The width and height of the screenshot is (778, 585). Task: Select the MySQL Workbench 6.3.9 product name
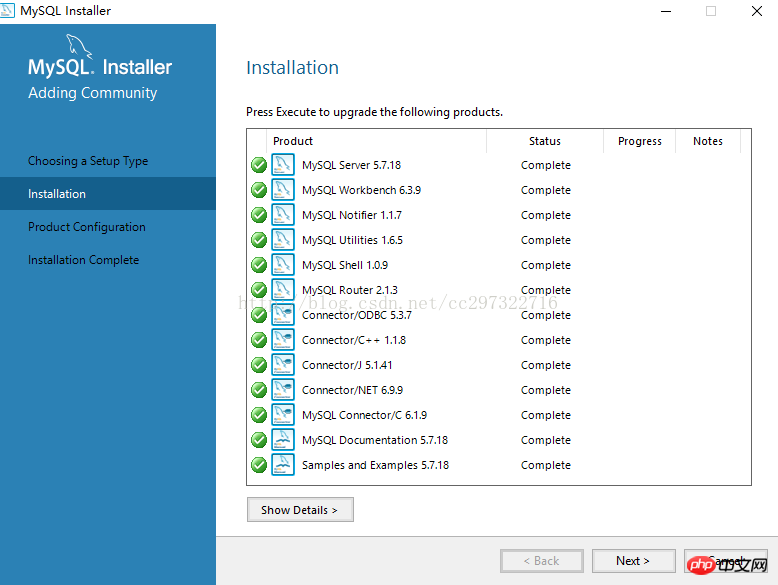(x=361, y=190)
